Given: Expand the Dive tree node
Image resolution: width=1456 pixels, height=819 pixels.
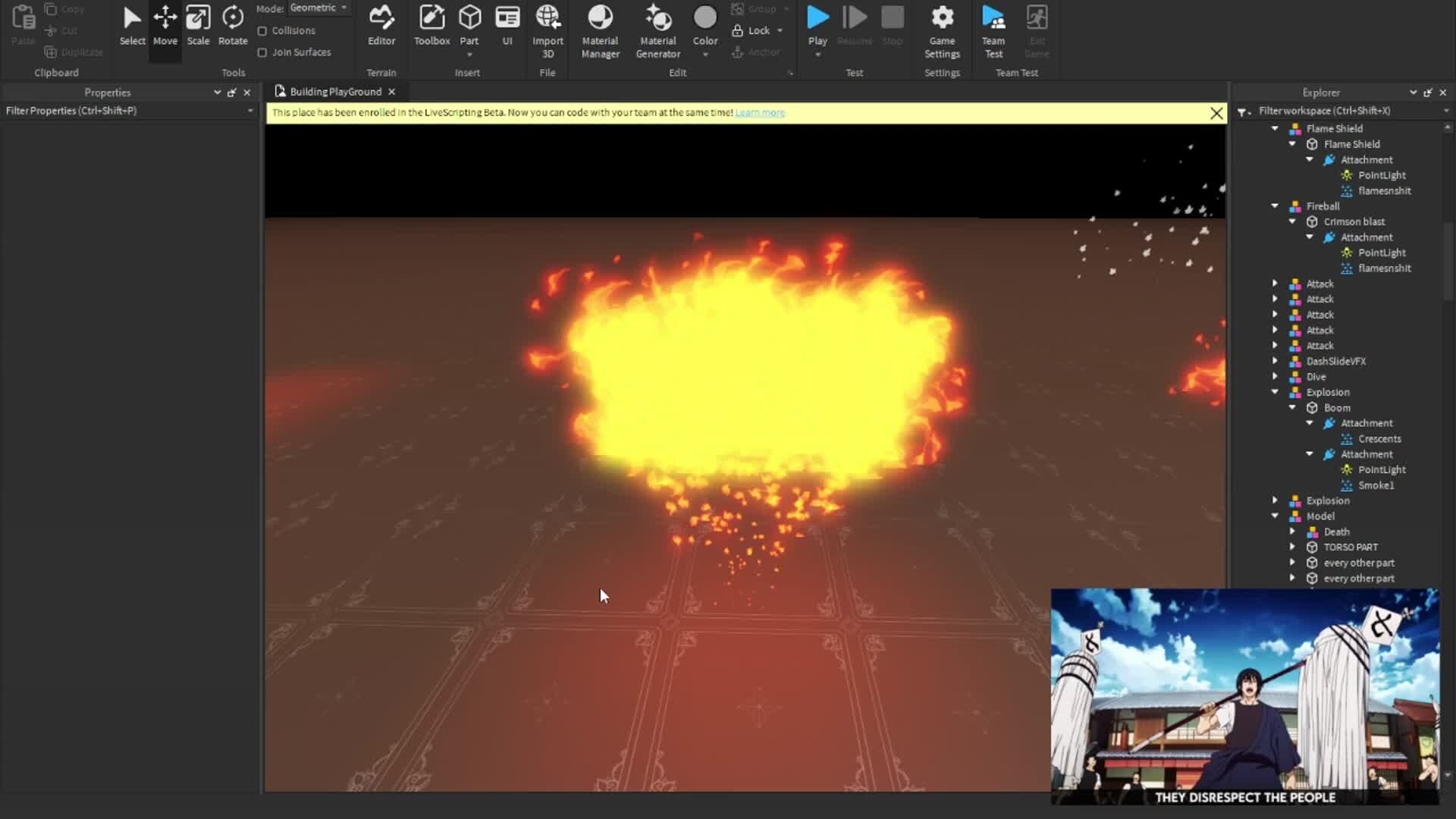Looking at the screenshot, I should tap(1275, 377).
